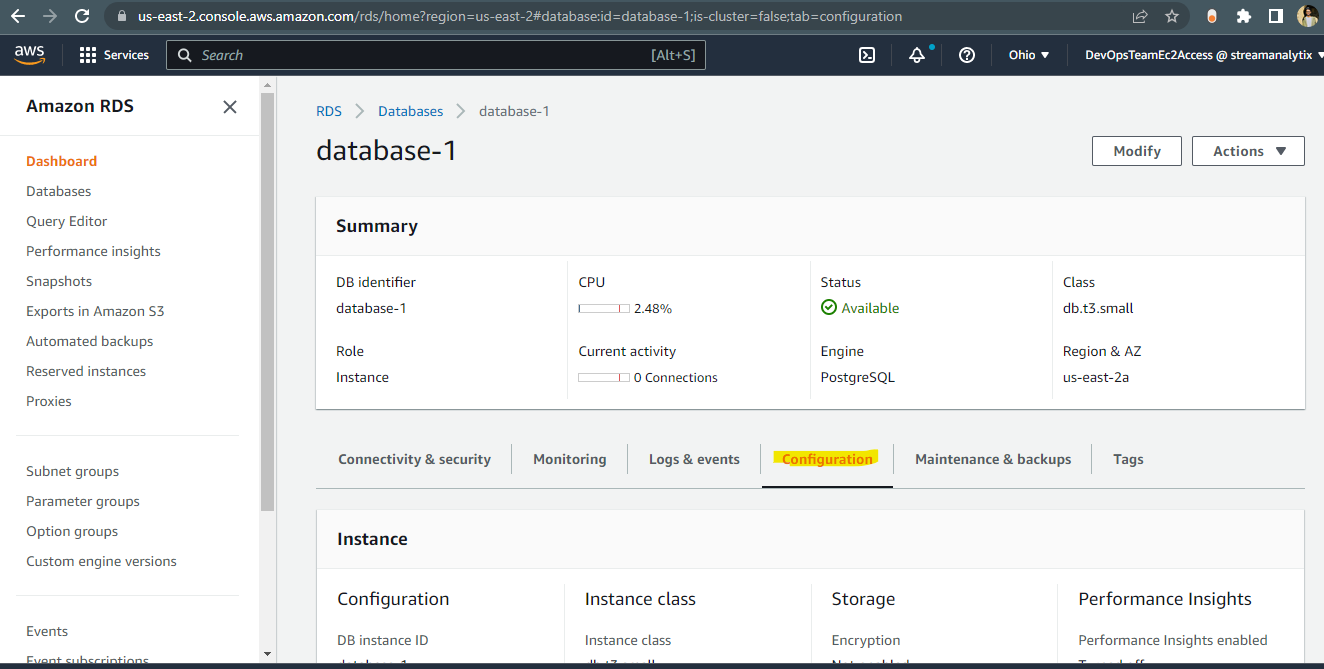Reload the page with the refresh icon

click(x=82, y=16)
